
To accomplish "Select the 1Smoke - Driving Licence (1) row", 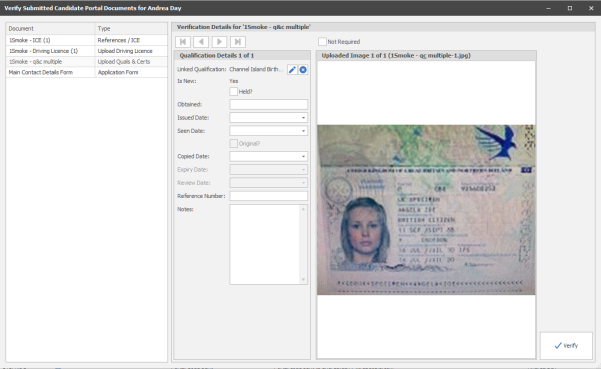I will click(x=87, y=51).
